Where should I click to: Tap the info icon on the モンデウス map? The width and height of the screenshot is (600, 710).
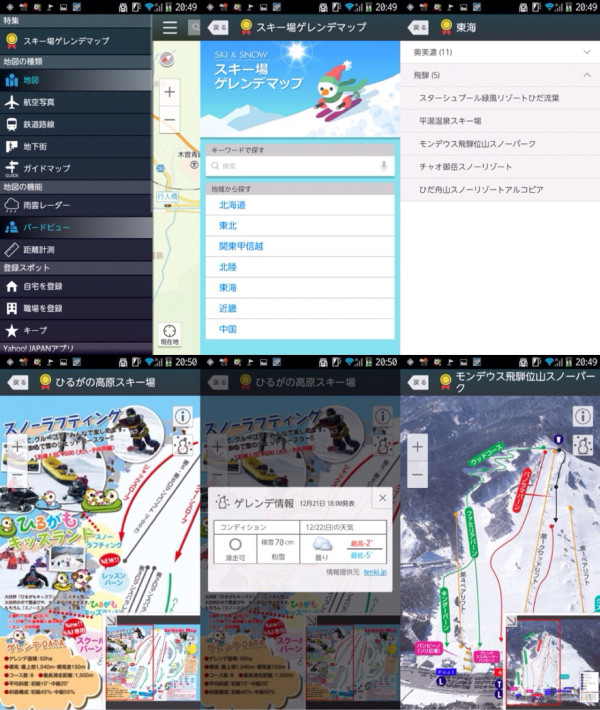tap(583, 416)
